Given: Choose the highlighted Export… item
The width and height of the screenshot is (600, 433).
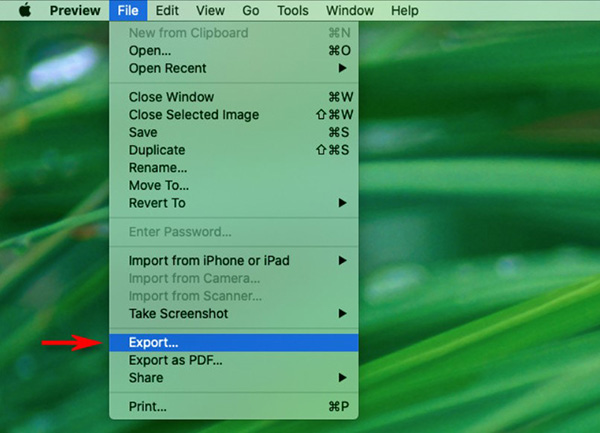Looking at the screenshot, I should (x=234, y=342).
